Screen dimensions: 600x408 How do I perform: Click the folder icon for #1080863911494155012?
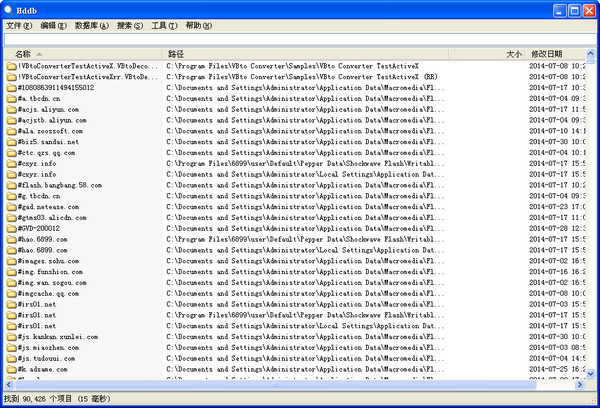11,88
